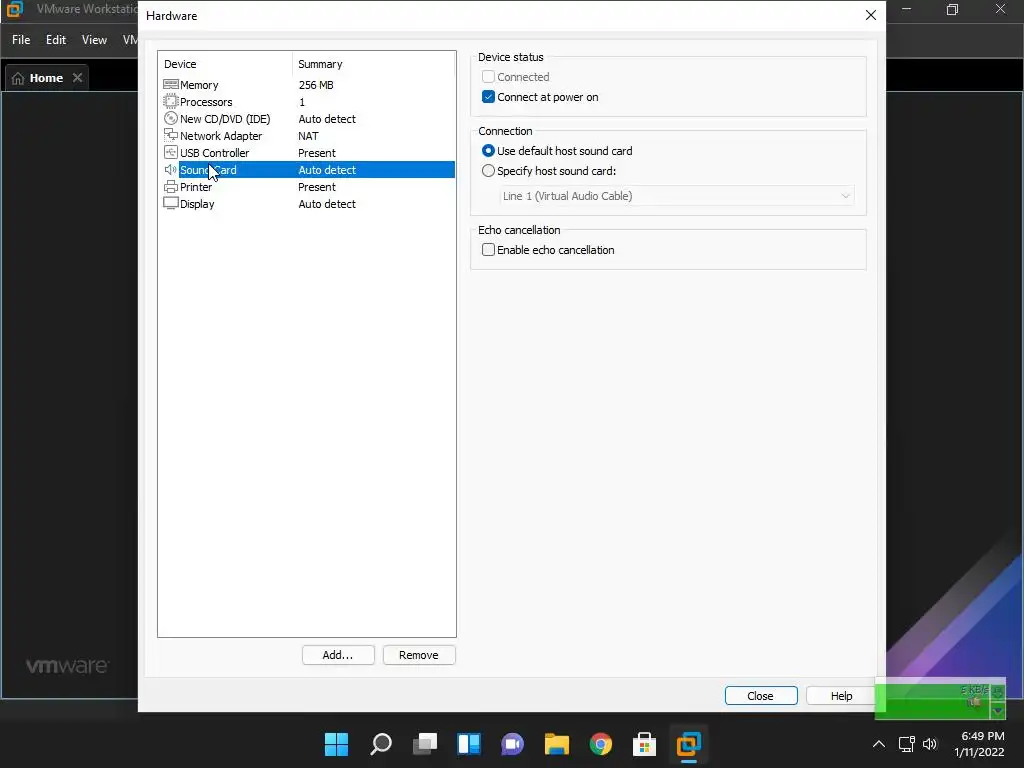The image size is (1024, 768).
Task: Select the 'Sound Card' row label
Action: pyautogui.click(x=208, y=170)
